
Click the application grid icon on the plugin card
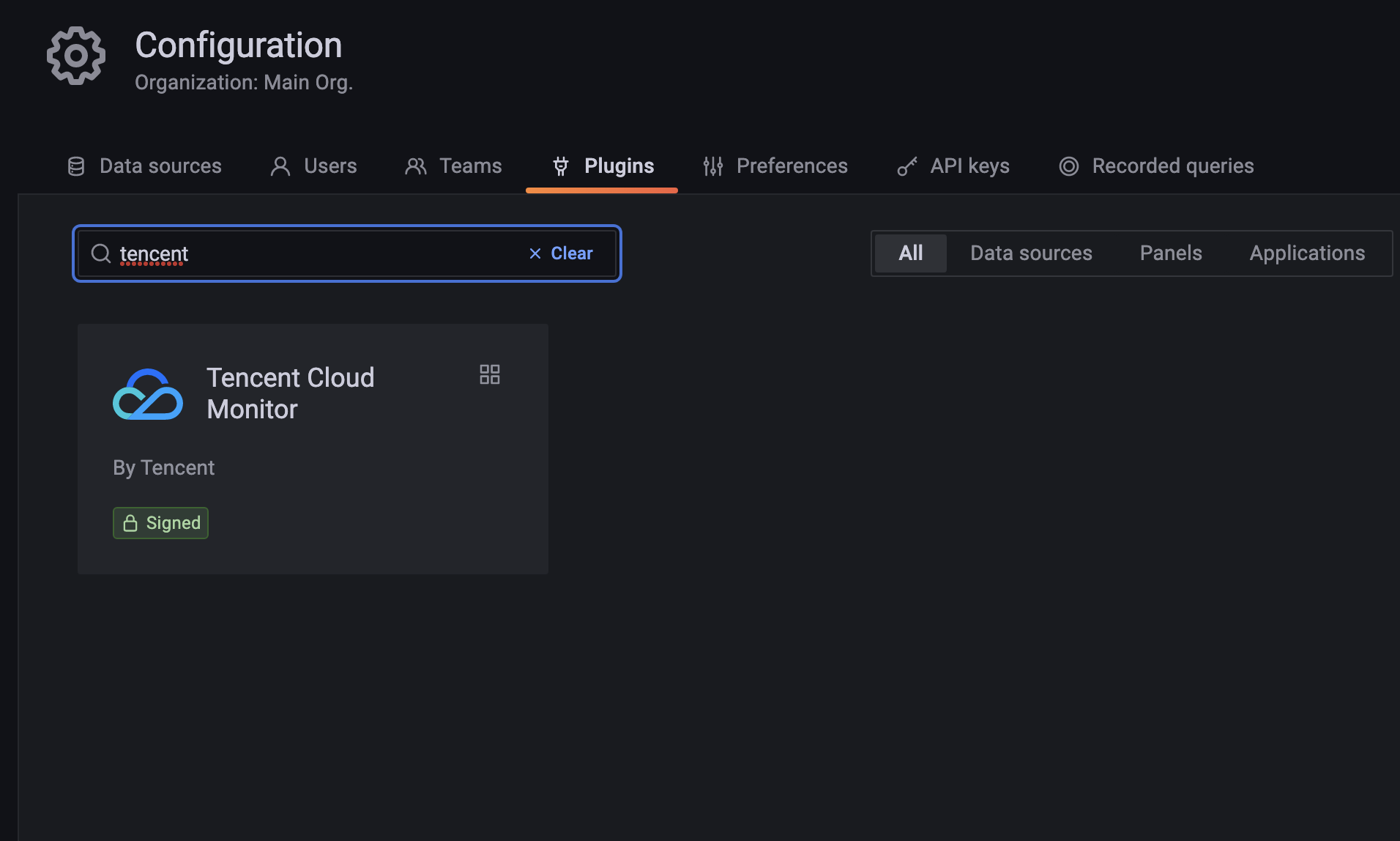(x=490, y=374)
